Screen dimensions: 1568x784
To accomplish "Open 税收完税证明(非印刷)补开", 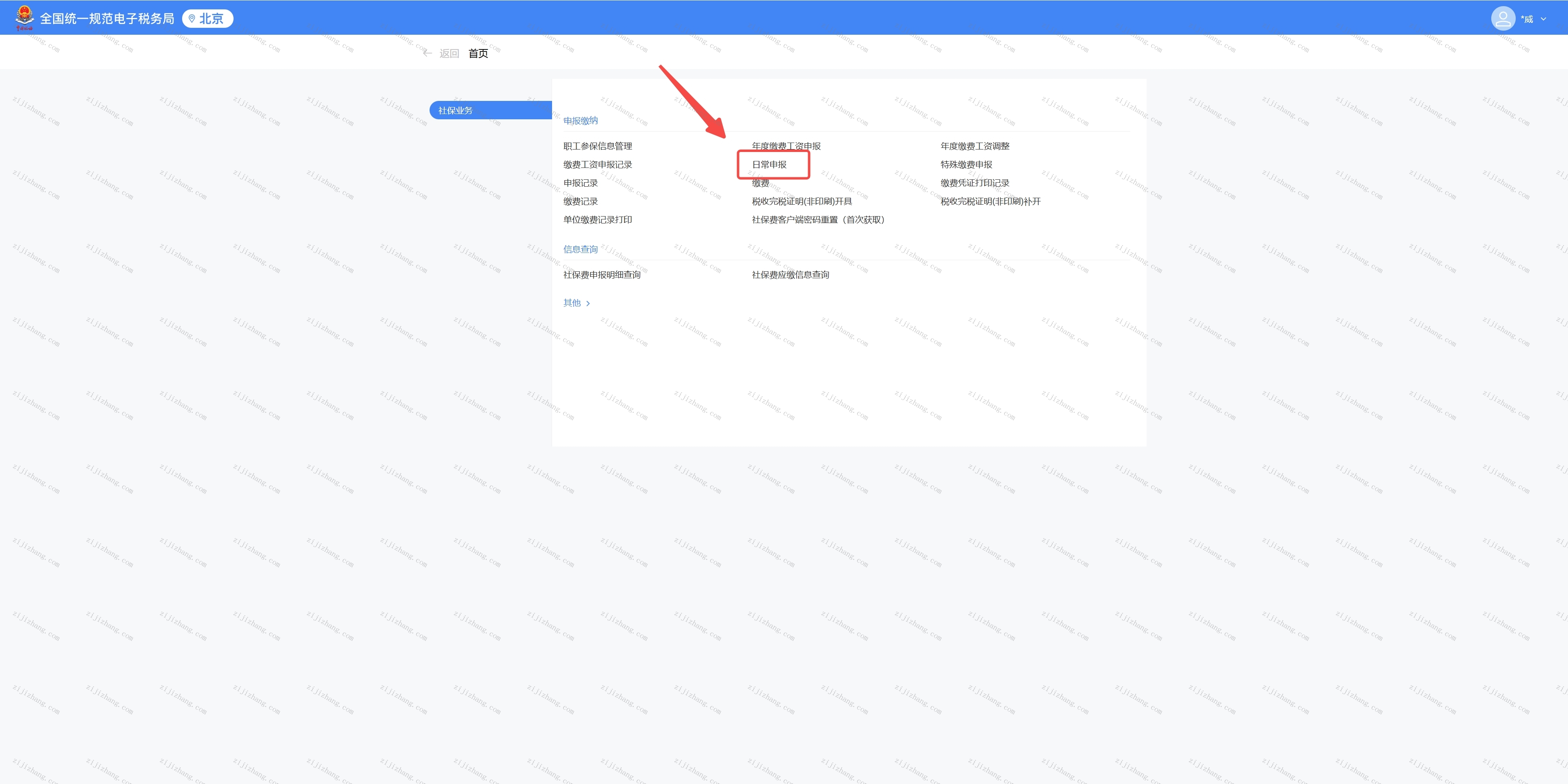I will 990,201.
